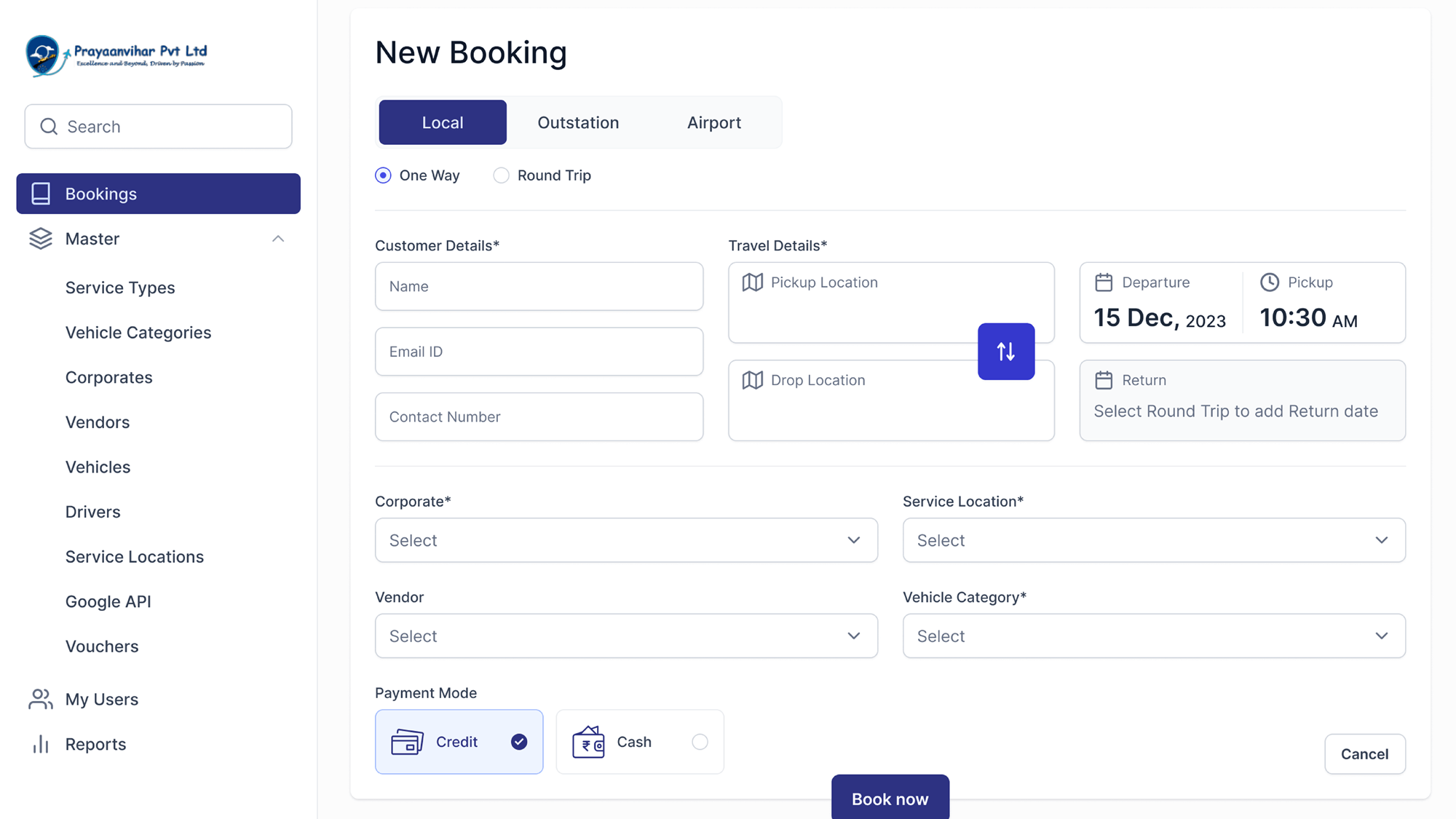
Task: Type in the Contact Number field
Action: point(538,416)
